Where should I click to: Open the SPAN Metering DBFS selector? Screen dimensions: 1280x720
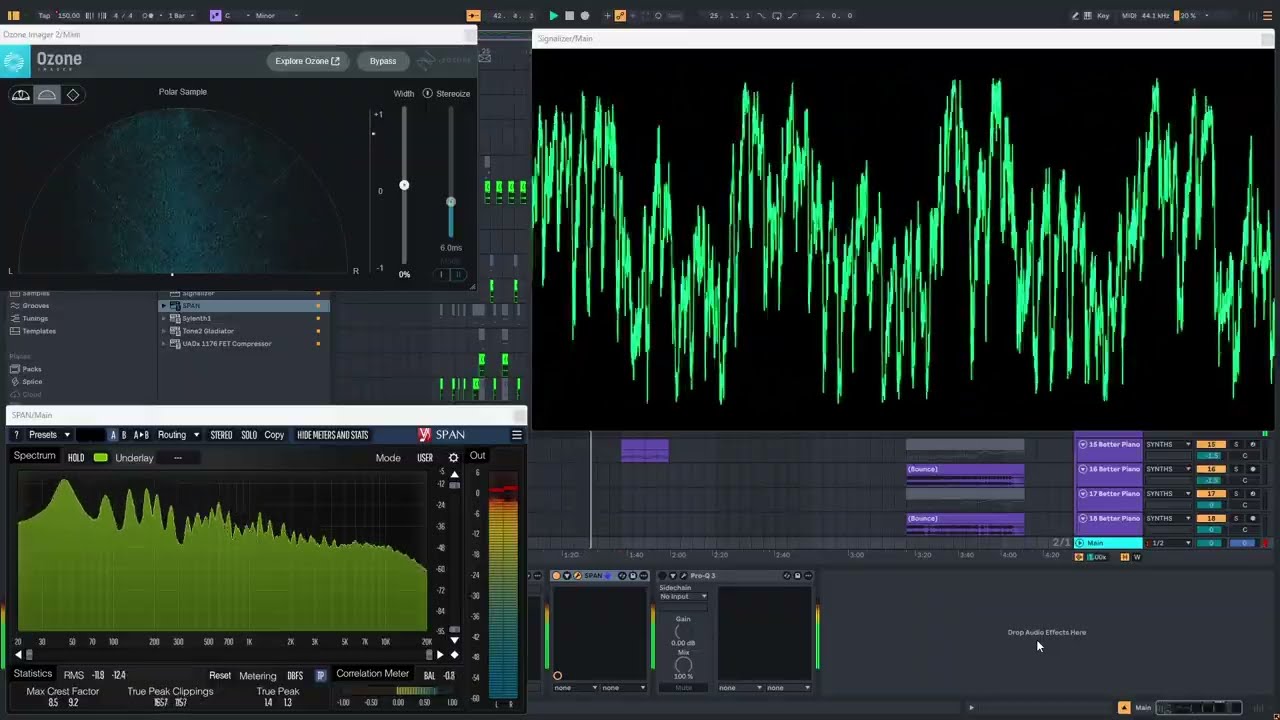click(x=295, y=676)
